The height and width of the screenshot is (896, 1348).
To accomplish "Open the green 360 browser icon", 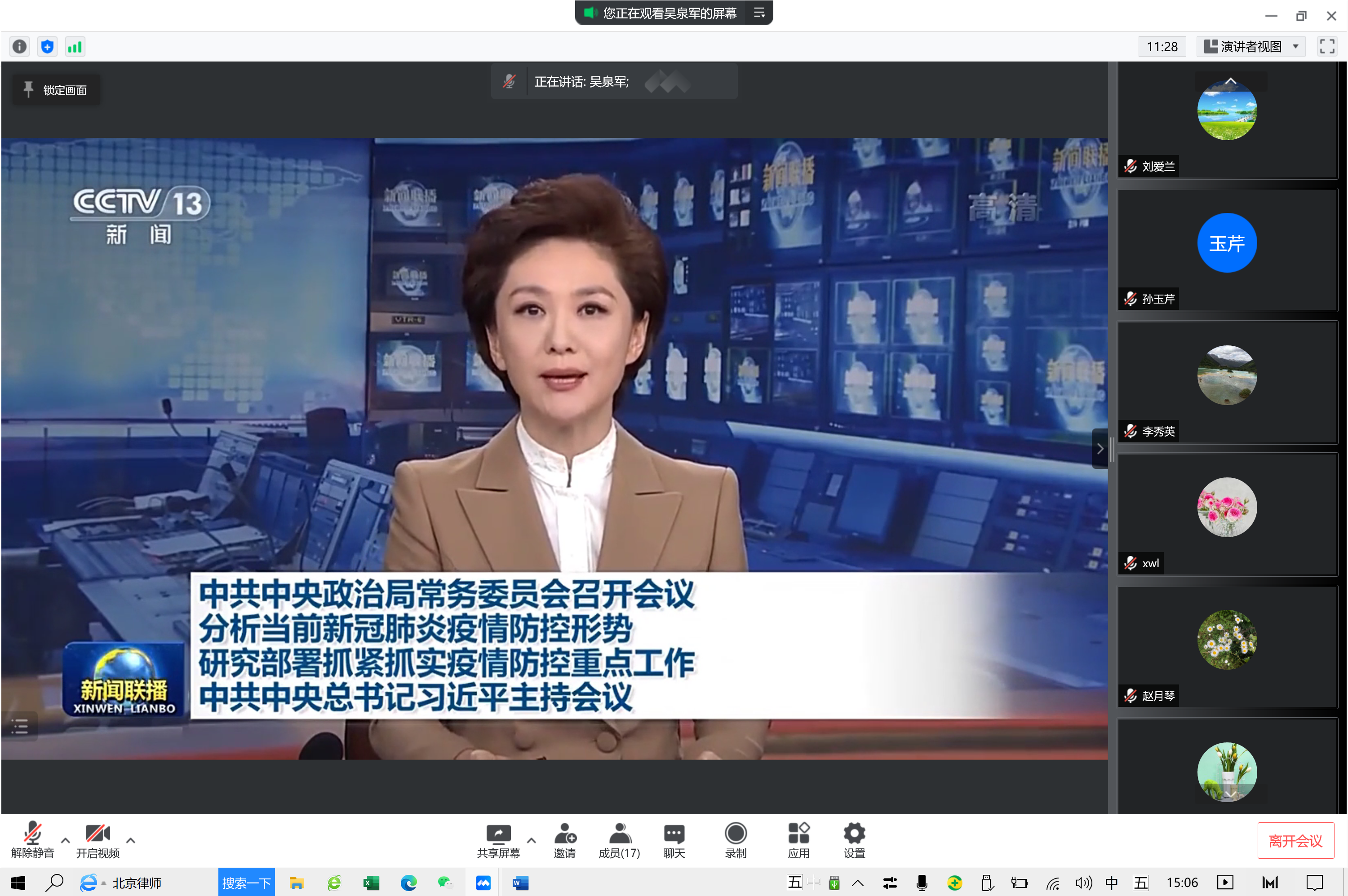I will (334, 883).
